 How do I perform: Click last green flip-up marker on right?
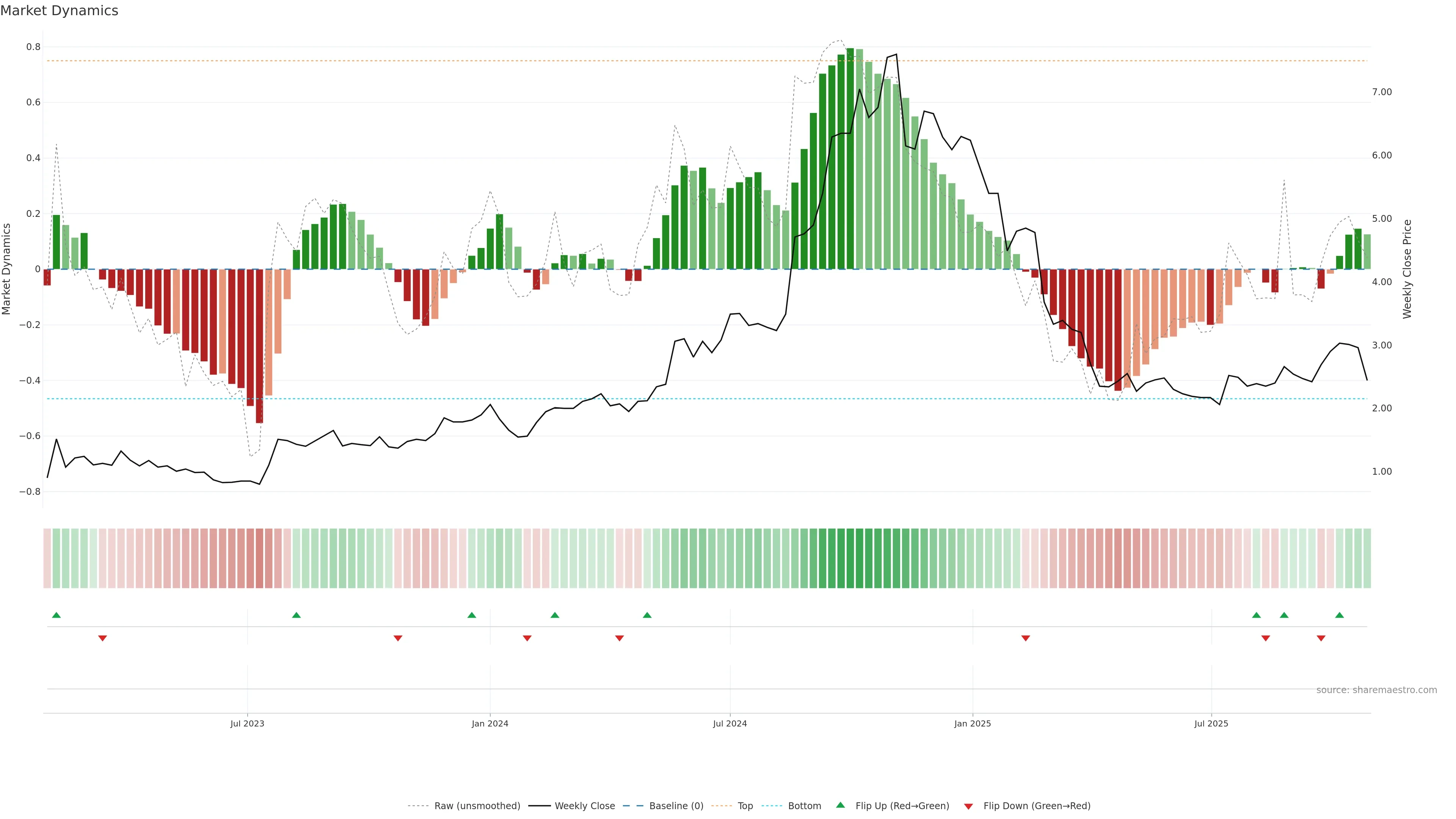click(x=1339, y=615)
